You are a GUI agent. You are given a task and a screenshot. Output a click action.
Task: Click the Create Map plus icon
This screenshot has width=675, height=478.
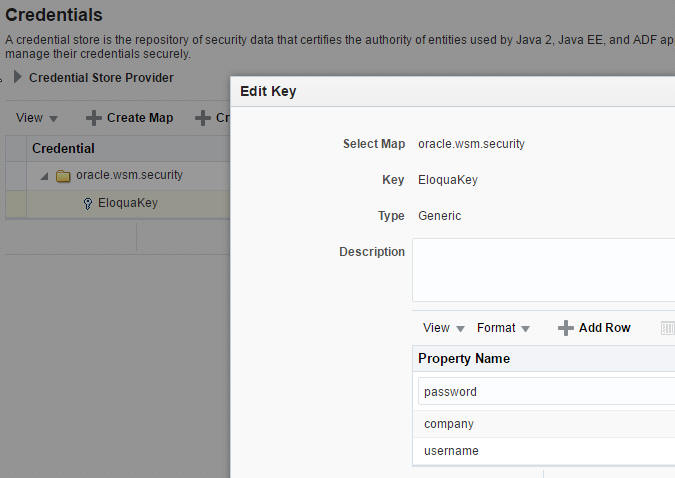pyautogui.click(x=94, y=118)
